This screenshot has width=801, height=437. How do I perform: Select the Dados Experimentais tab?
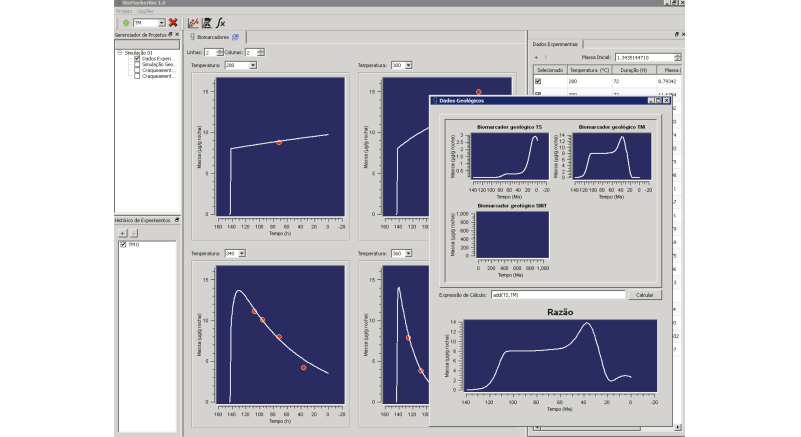pyautogui.click(x=555, y=44)
